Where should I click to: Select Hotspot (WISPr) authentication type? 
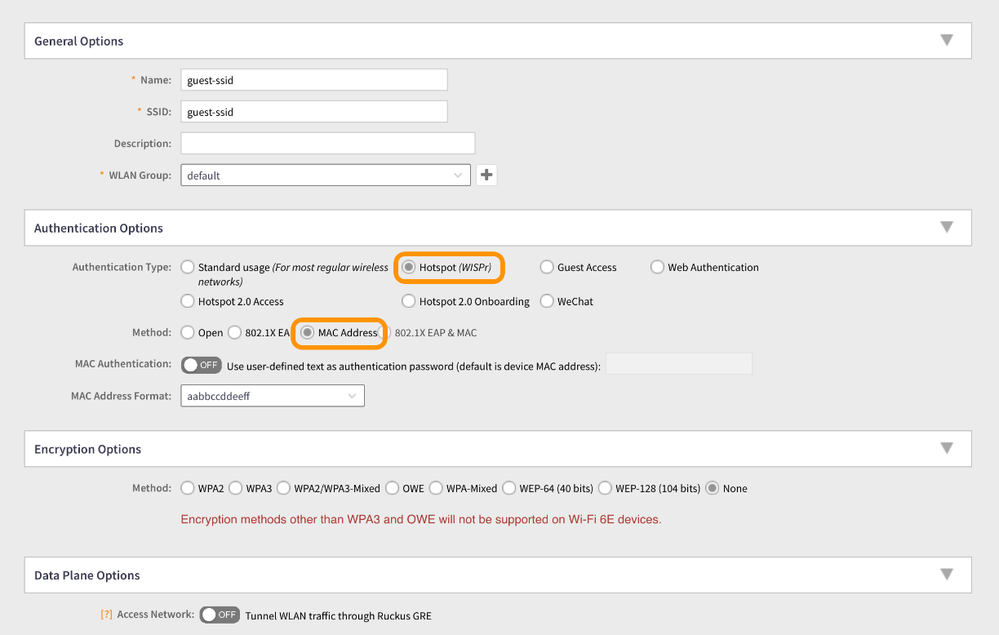(409, 268)
